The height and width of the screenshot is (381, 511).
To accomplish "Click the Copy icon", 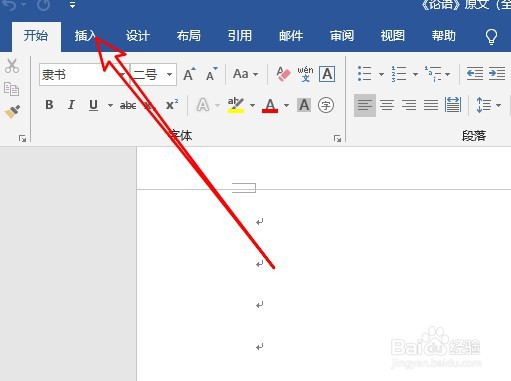I will click(11, 89).
